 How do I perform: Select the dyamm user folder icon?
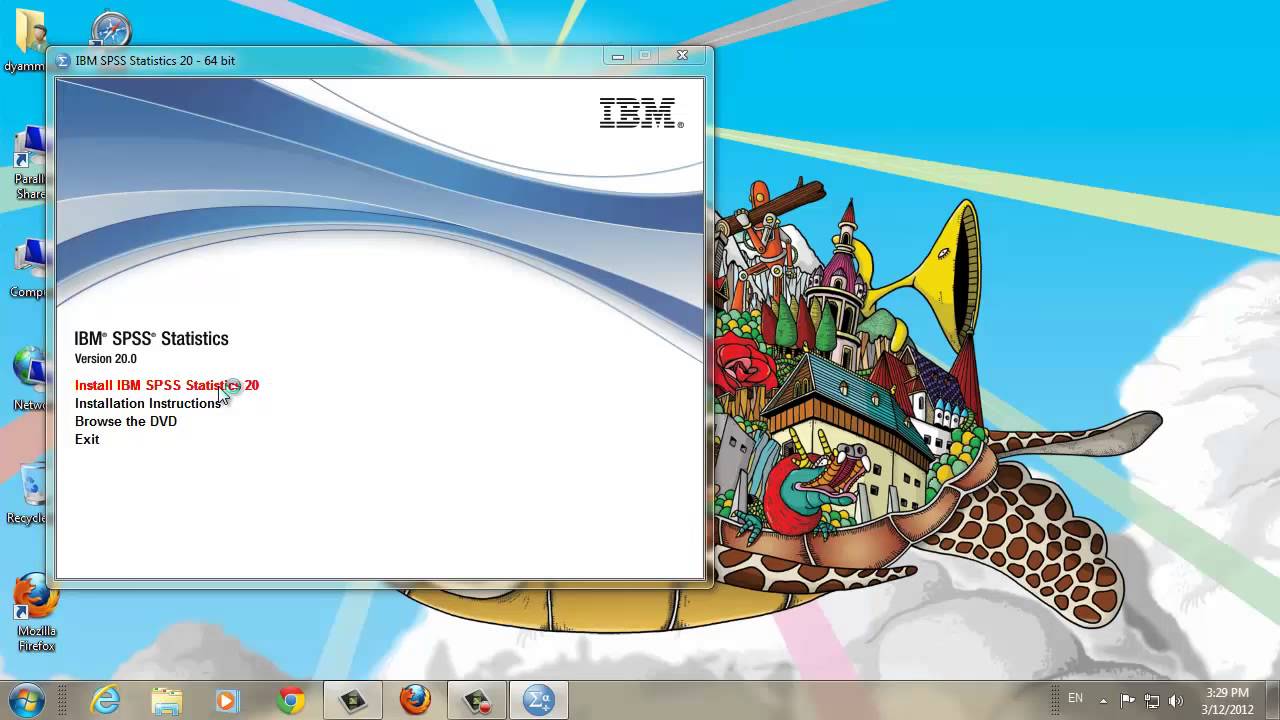tap(28, 40)
